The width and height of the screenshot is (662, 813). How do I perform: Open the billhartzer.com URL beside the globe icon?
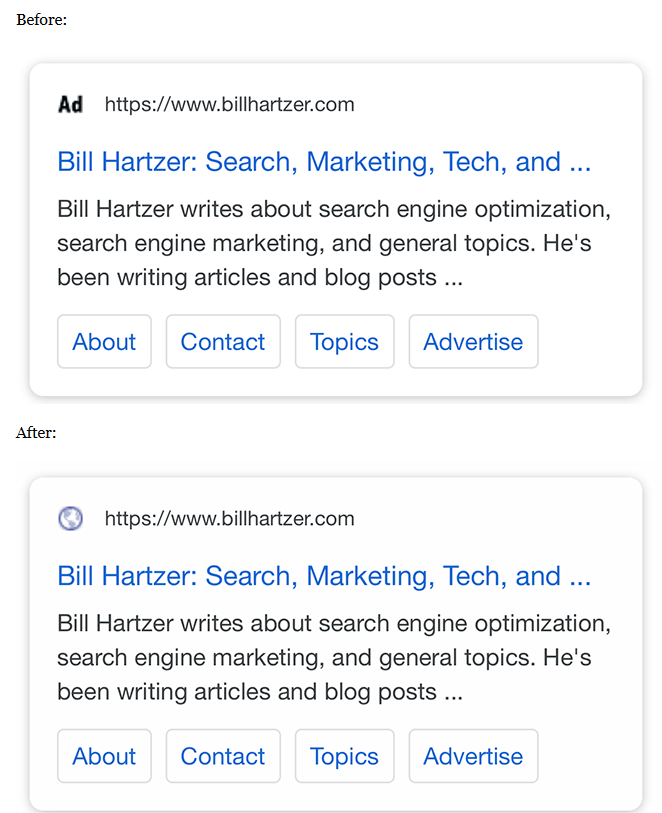230,519
